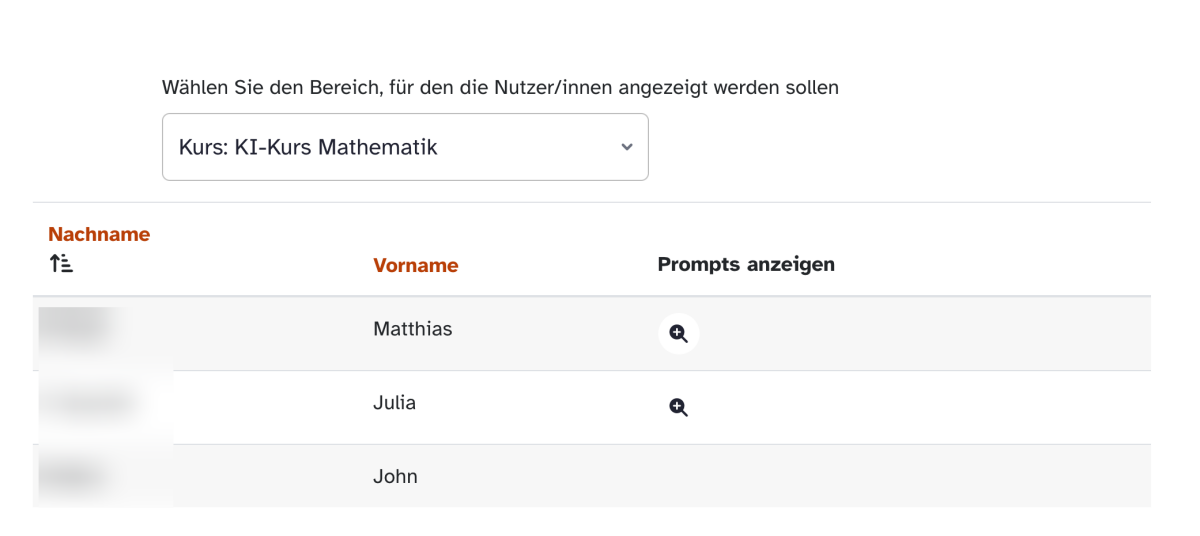1200x536 pixels.
Task: Click the chevron arrow of the area selector
Action: (x=627, y=147)
